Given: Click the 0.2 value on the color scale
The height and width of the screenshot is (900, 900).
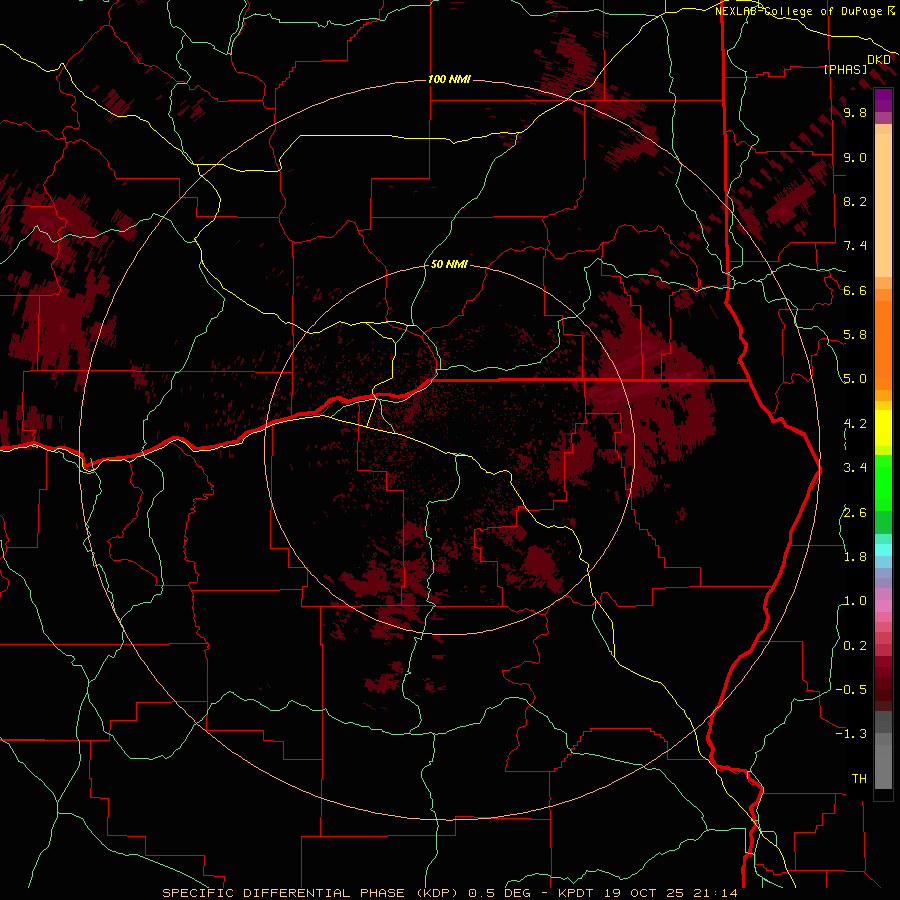Looking at the screenshot, I should [x=855, y=646].
